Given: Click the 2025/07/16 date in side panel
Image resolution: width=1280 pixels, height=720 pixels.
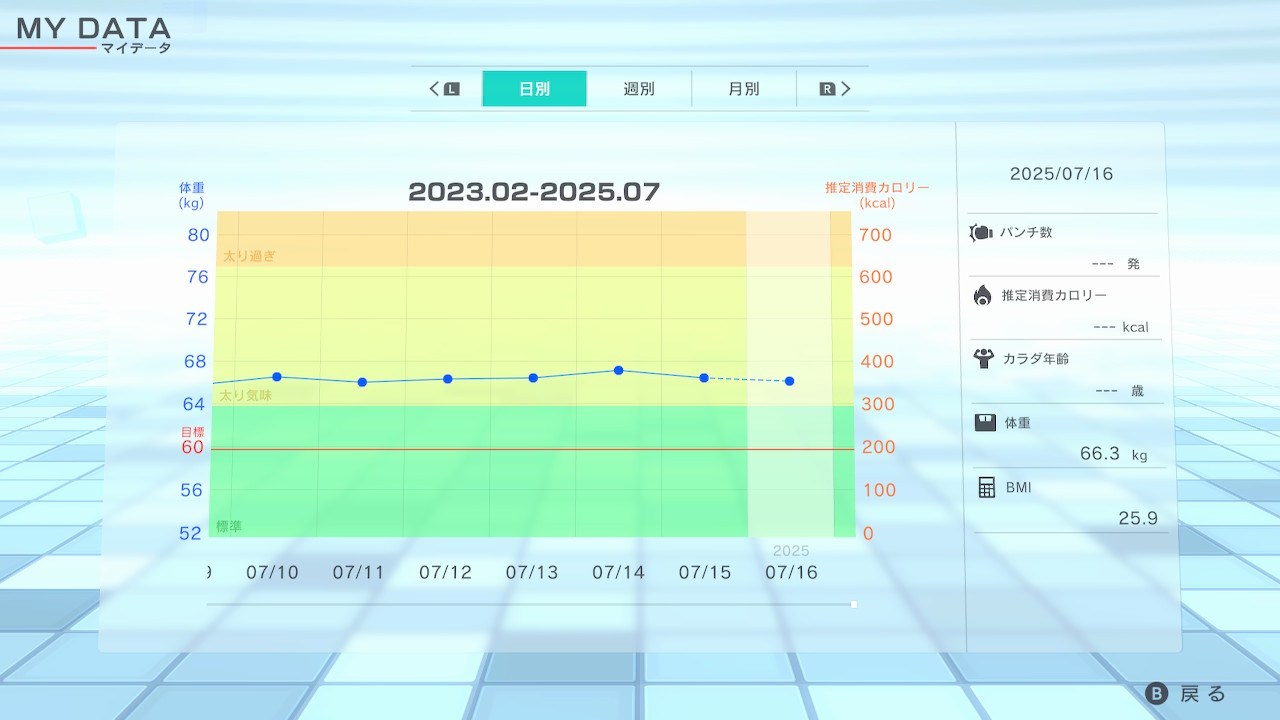Looking at the screenshot, I should click(x=1061, y=174).
